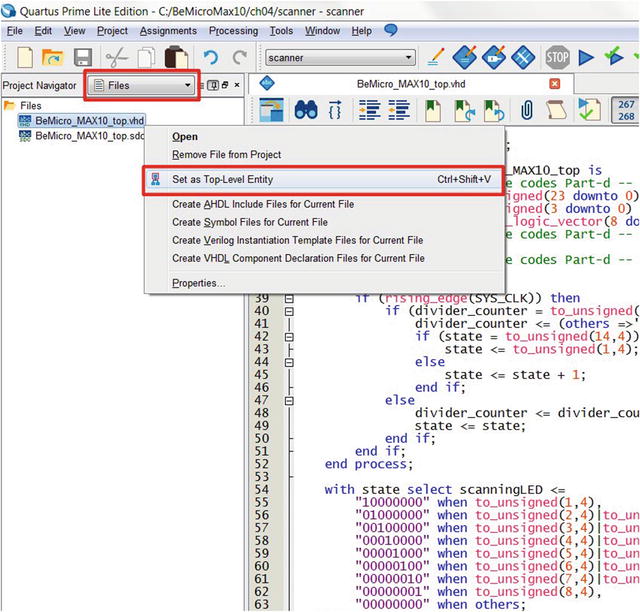Open the Files dropdown in Project Navigator
640x612 pixels.
click(x=142, y=85)
